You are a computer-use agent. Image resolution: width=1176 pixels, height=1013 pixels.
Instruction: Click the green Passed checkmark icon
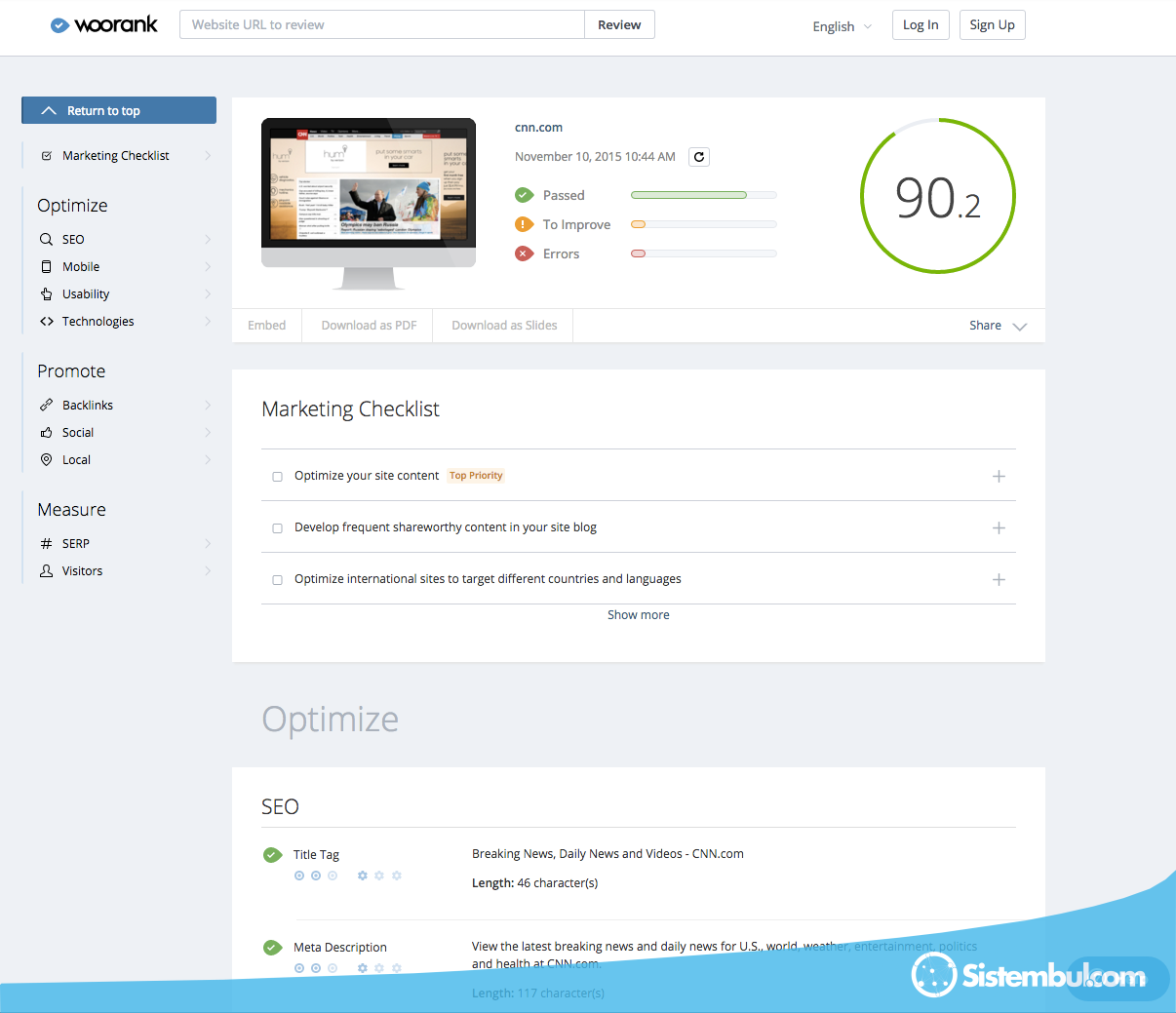coord(525,195)
